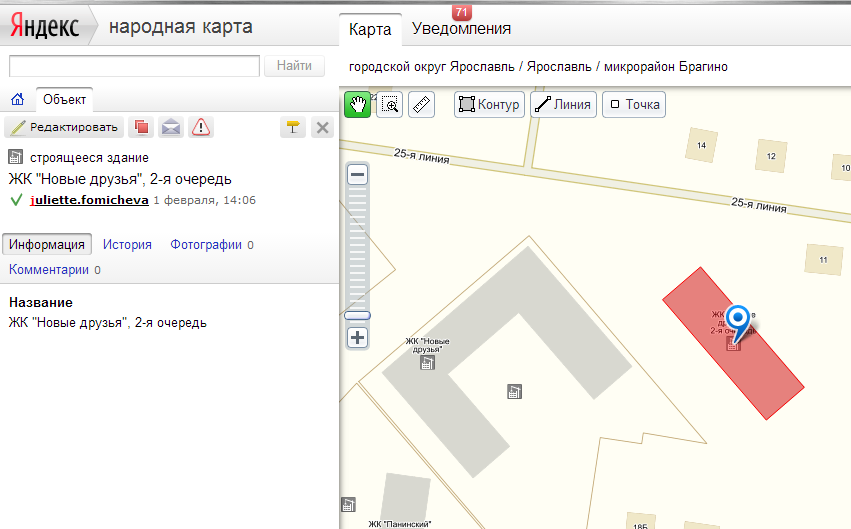
Task: Select the zoom-to-area magnifier tool
Action: pos(390,104)
